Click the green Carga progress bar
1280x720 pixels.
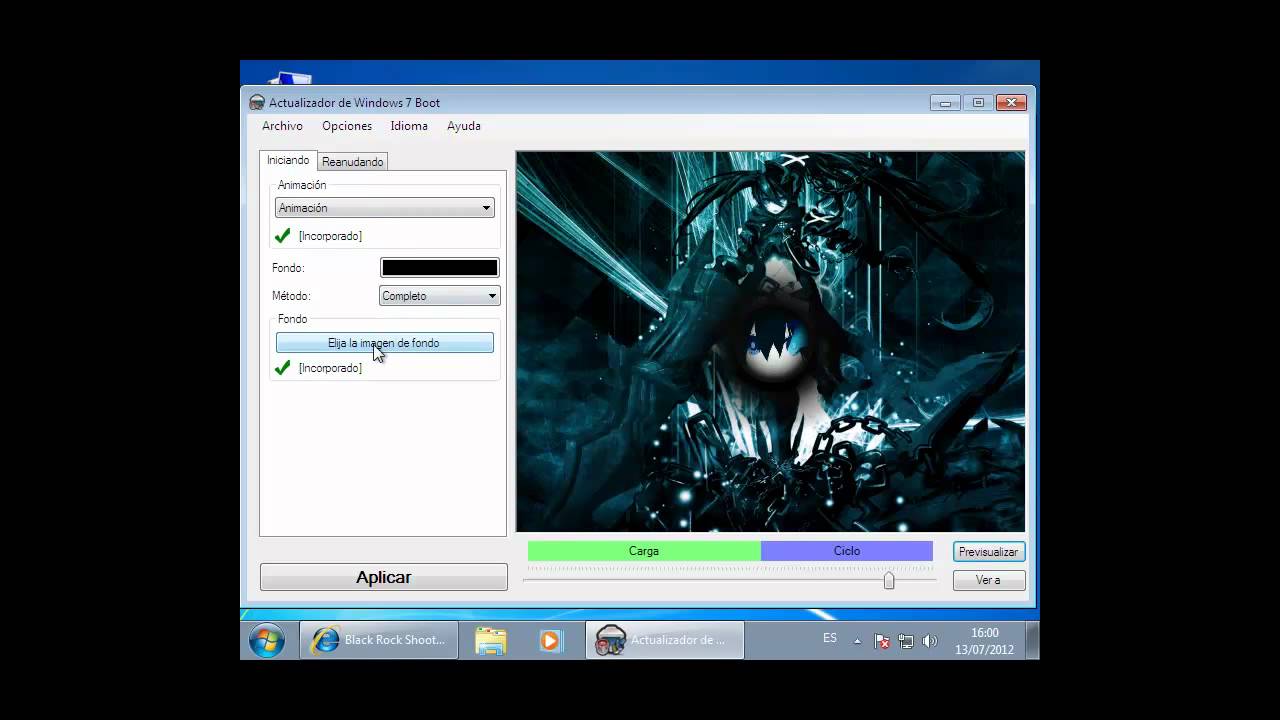[x=644, y=551]
